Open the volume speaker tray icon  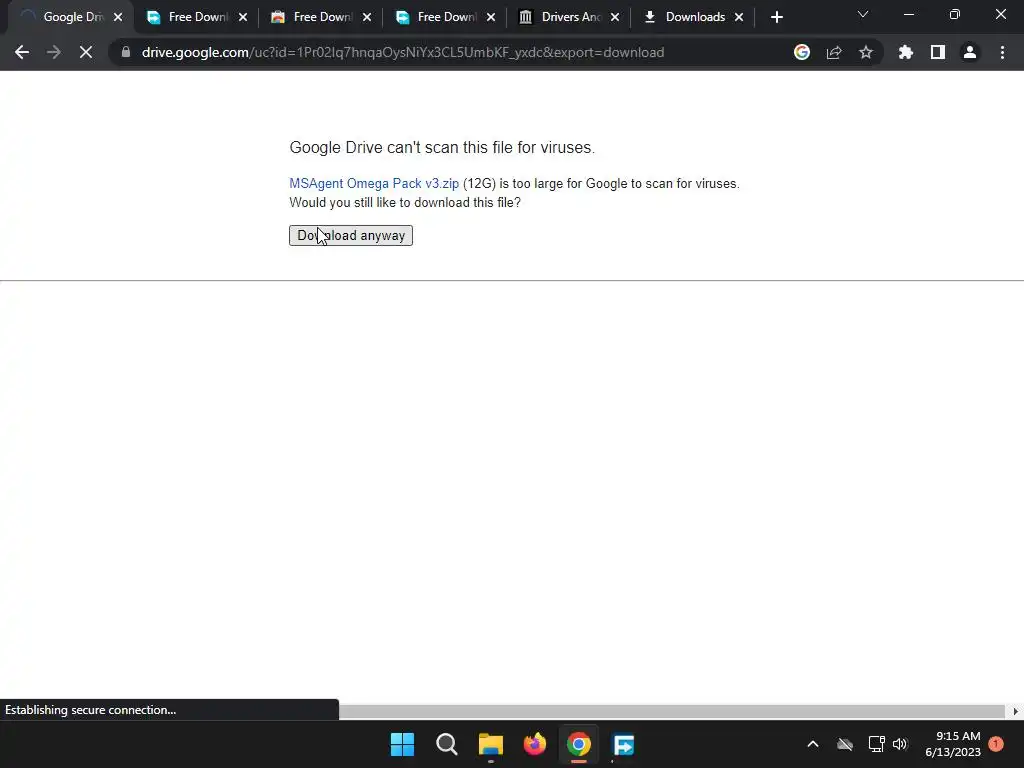[900, 744]
